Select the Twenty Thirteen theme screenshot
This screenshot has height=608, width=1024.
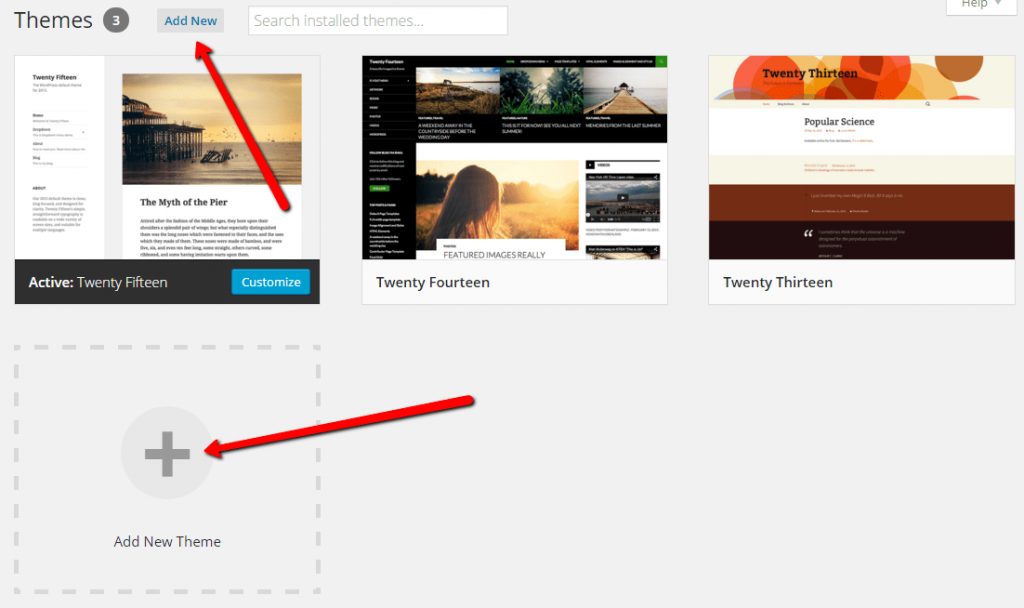(x=861, y=157)
